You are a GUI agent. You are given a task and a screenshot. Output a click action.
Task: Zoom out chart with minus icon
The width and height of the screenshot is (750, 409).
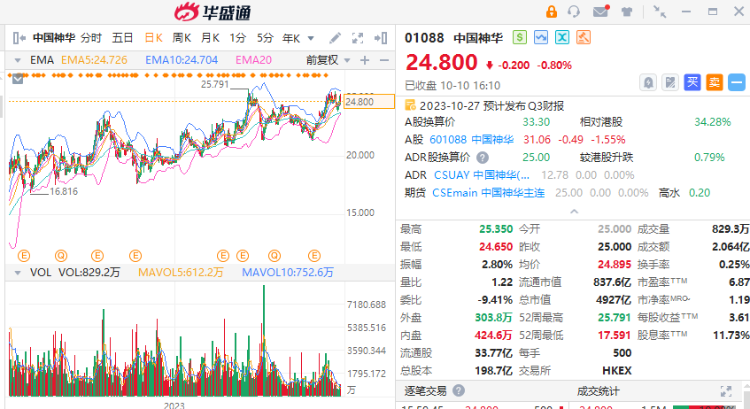pyautogui.click(x=384, y=60)
